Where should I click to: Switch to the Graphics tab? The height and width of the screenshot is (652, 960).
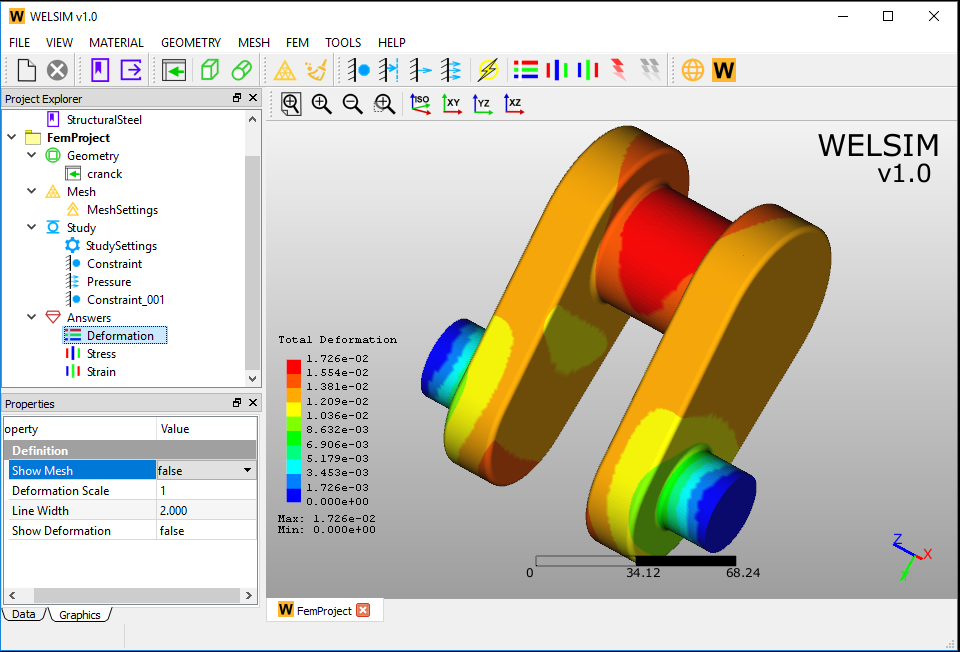[x=79, y=615]
